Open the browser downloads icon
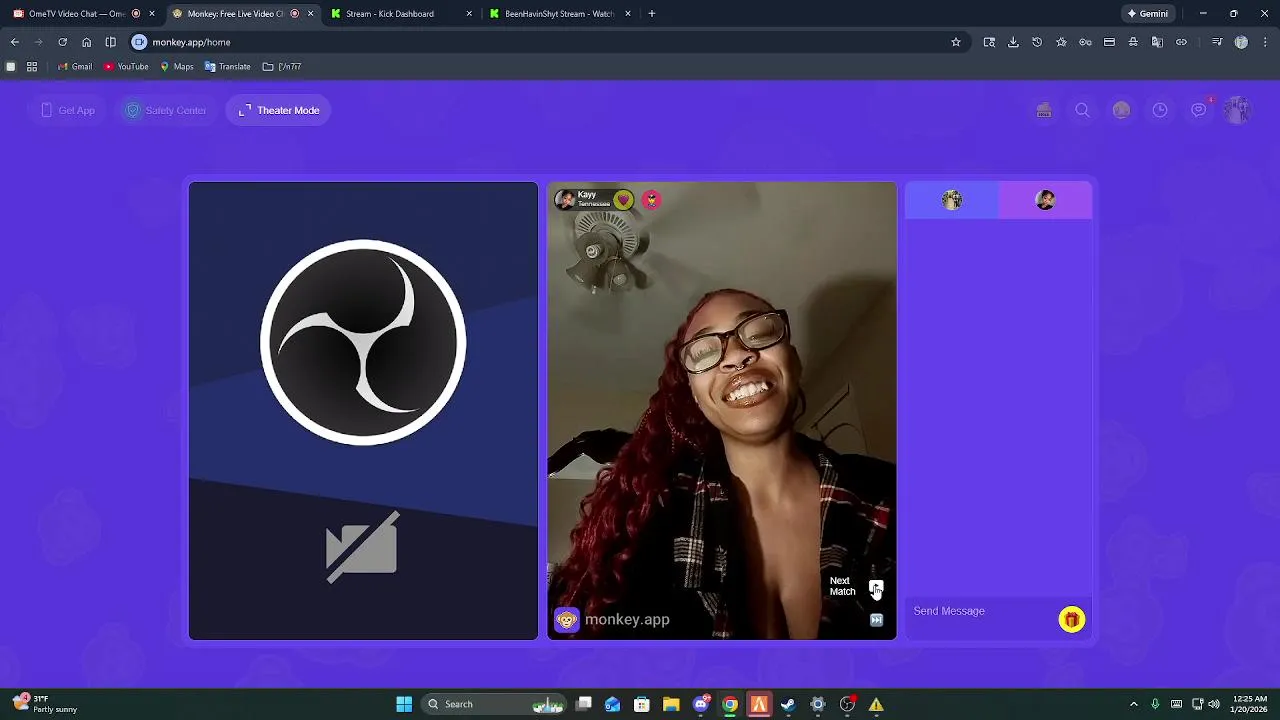The image size is (1280, 720). point(1013,42)
